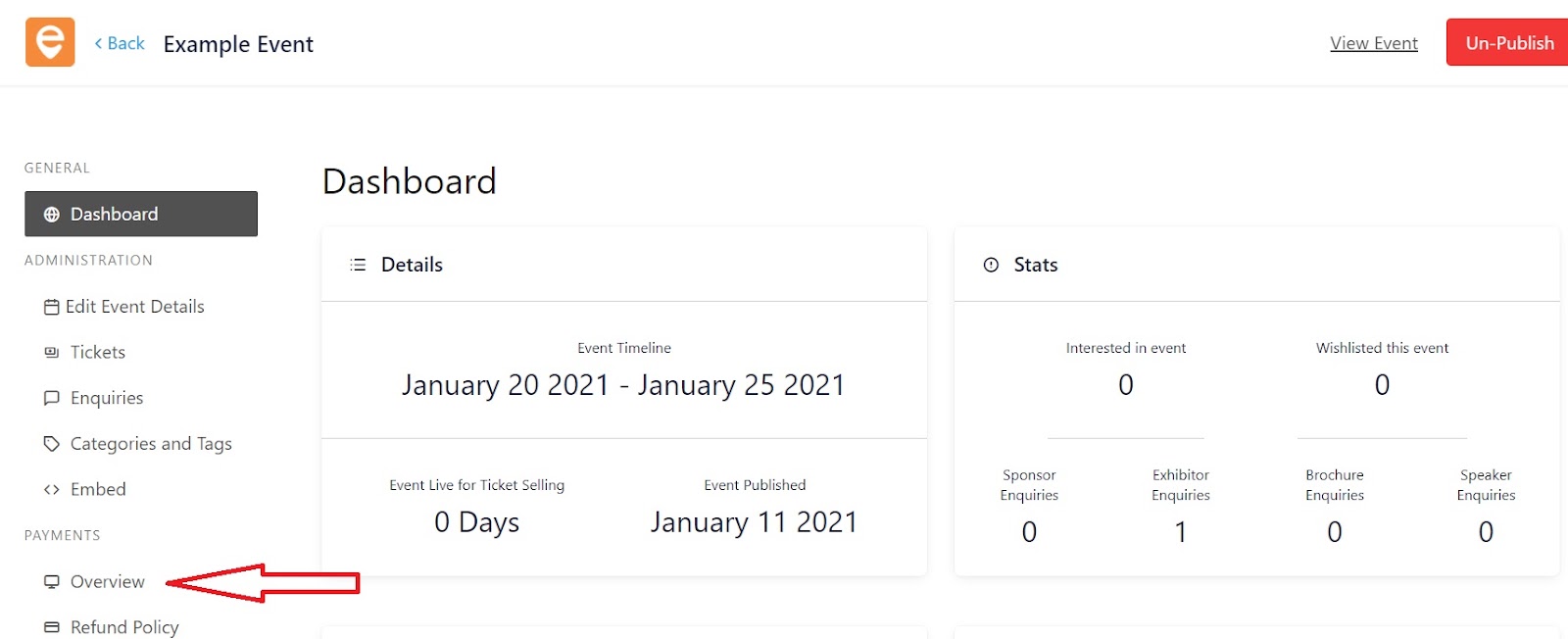Image resolution: width=1568 pixels, height=639 pixels.
Task: Click the Overview monitor icon
Action: pos(52,582)
